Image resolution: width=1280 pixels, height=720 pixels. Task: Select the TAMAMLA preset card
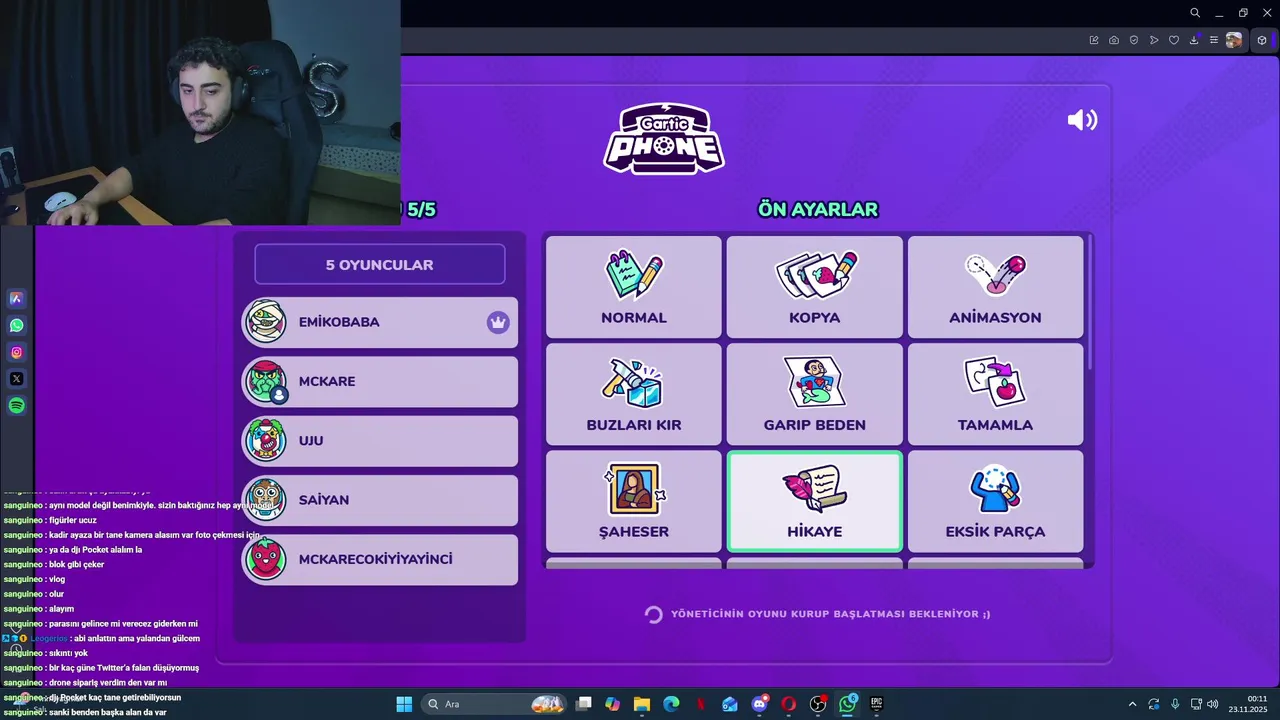click(995, 394)
